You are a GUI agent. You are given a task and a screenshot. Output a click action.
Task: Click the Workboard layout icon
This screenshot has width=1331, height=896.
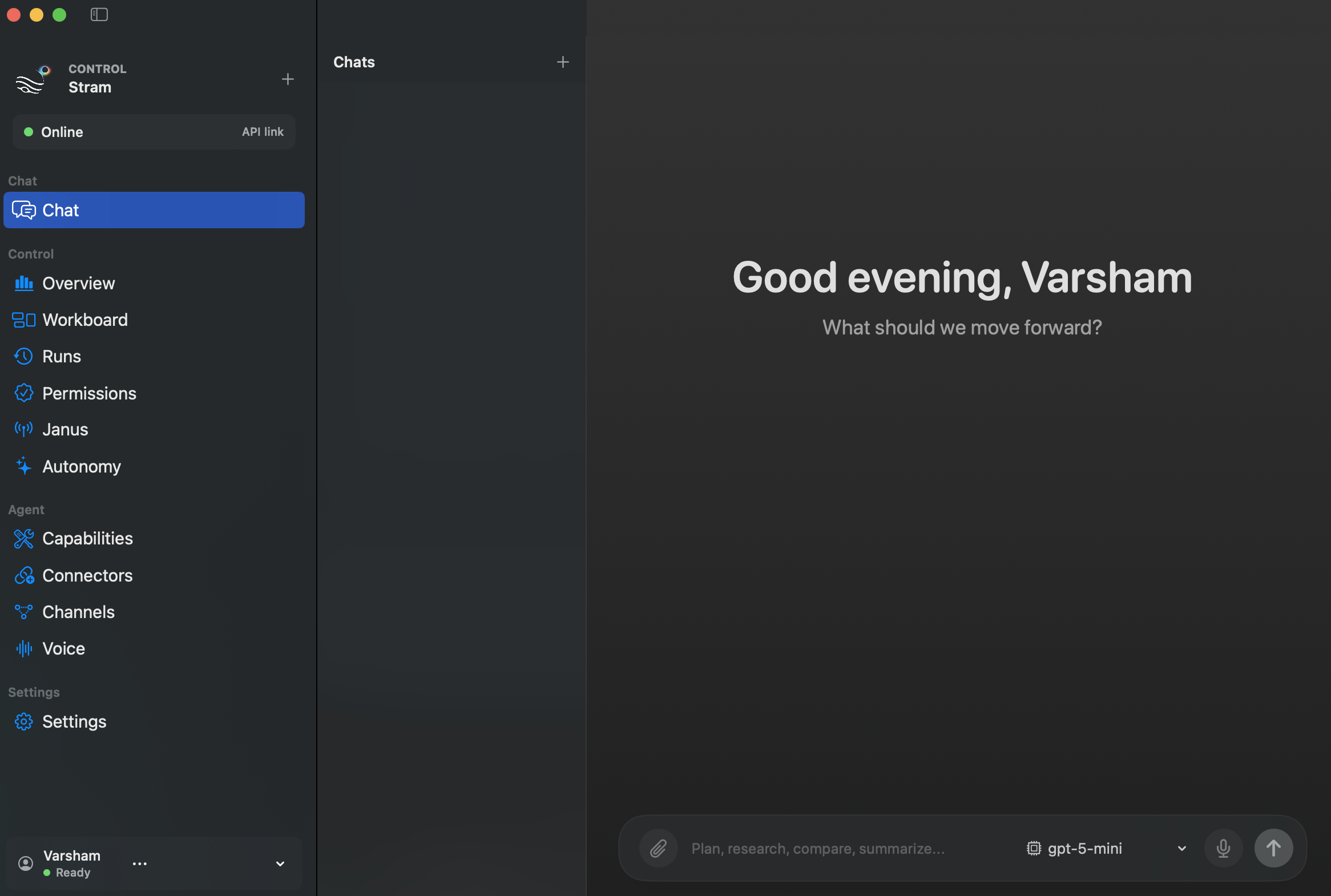coord(24,320)
